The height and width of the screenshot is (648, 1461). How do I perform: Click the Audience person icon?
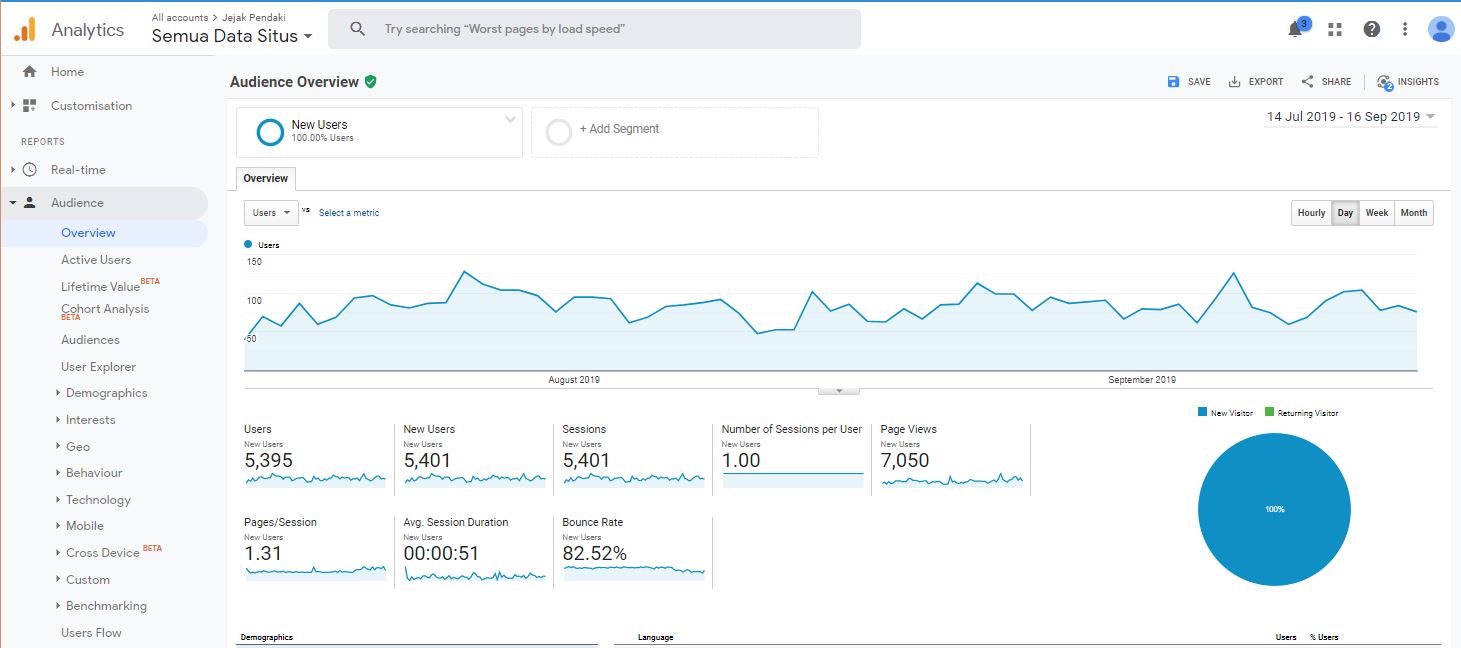(x=30, y=203)
